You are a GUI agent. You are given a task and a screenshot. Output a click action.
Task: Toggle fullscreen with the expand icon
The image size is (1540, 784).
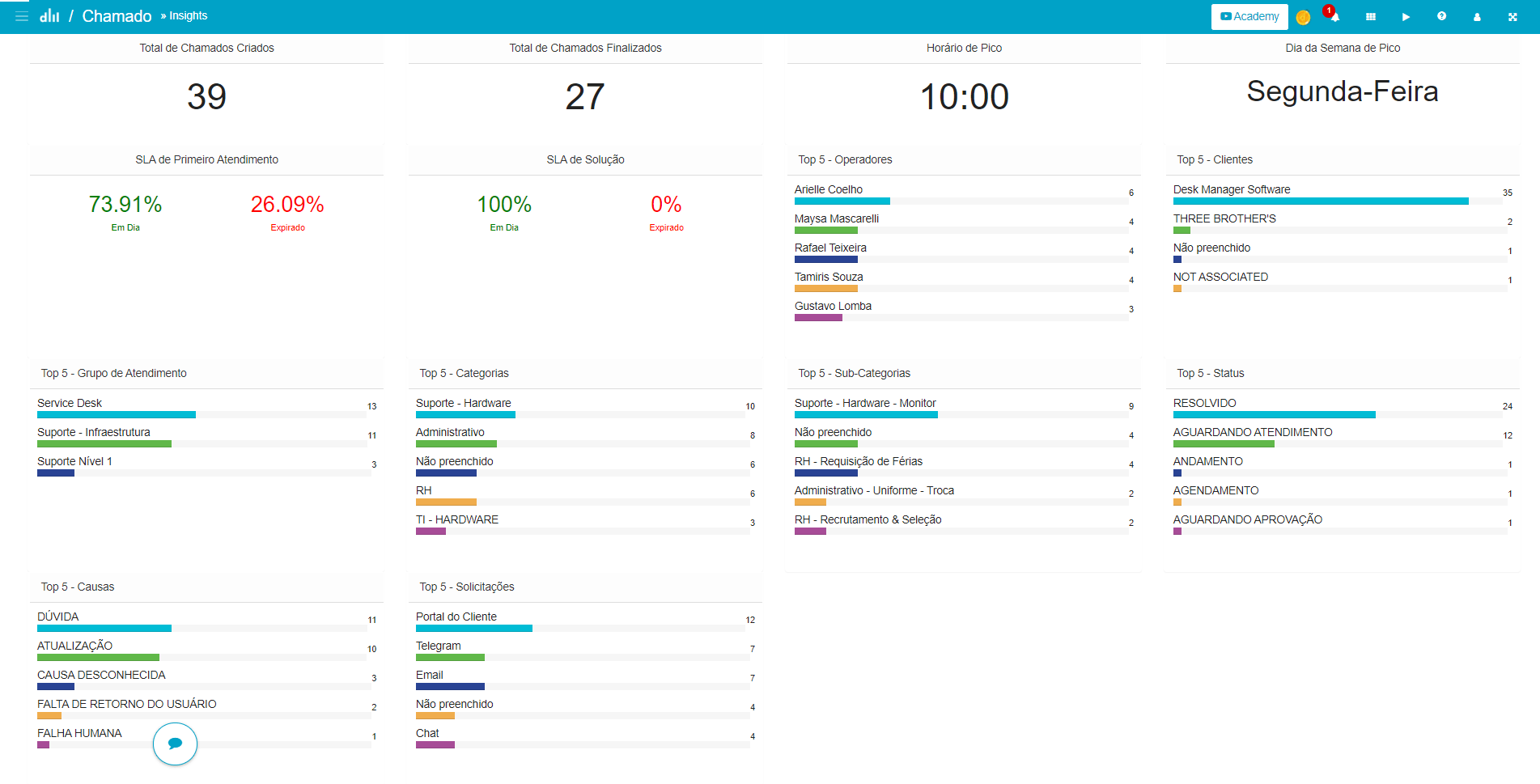[x=1512, y=16]
